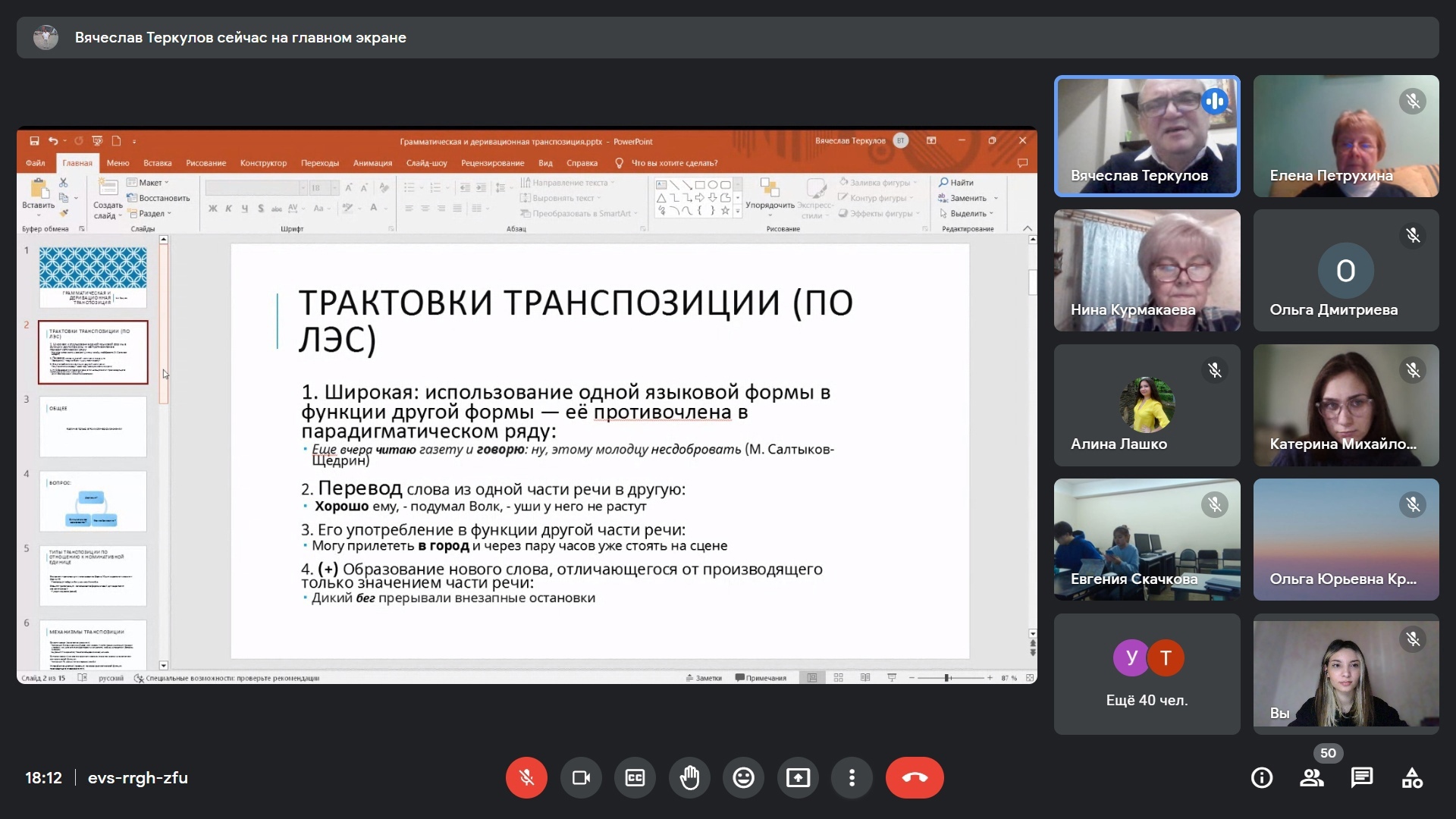Image resolution: width=1456 pixels, height=819 pixels.
Task: Click 'Что вы хотите сделать?' search box
Action: [x=667, y=163]
